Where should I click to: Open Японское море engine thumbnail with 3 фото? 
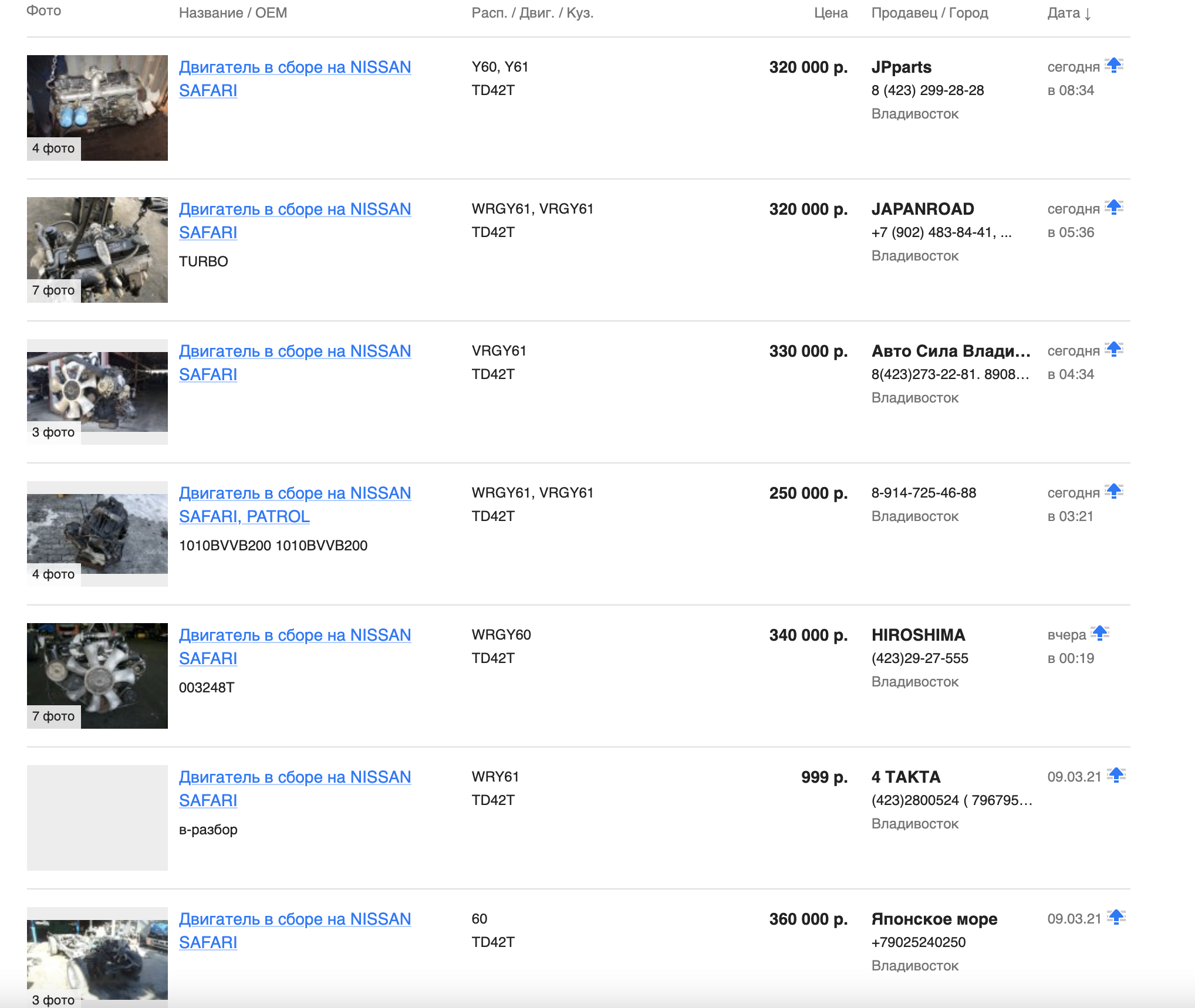[x=97, y=958]
